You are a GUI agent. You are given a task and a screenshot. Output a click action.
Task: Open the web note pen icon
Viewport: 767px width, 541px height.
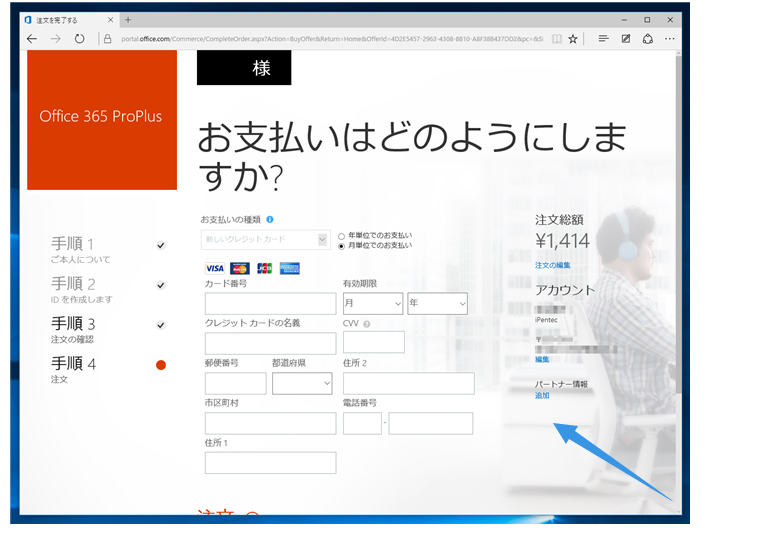[x=626, y=39]
